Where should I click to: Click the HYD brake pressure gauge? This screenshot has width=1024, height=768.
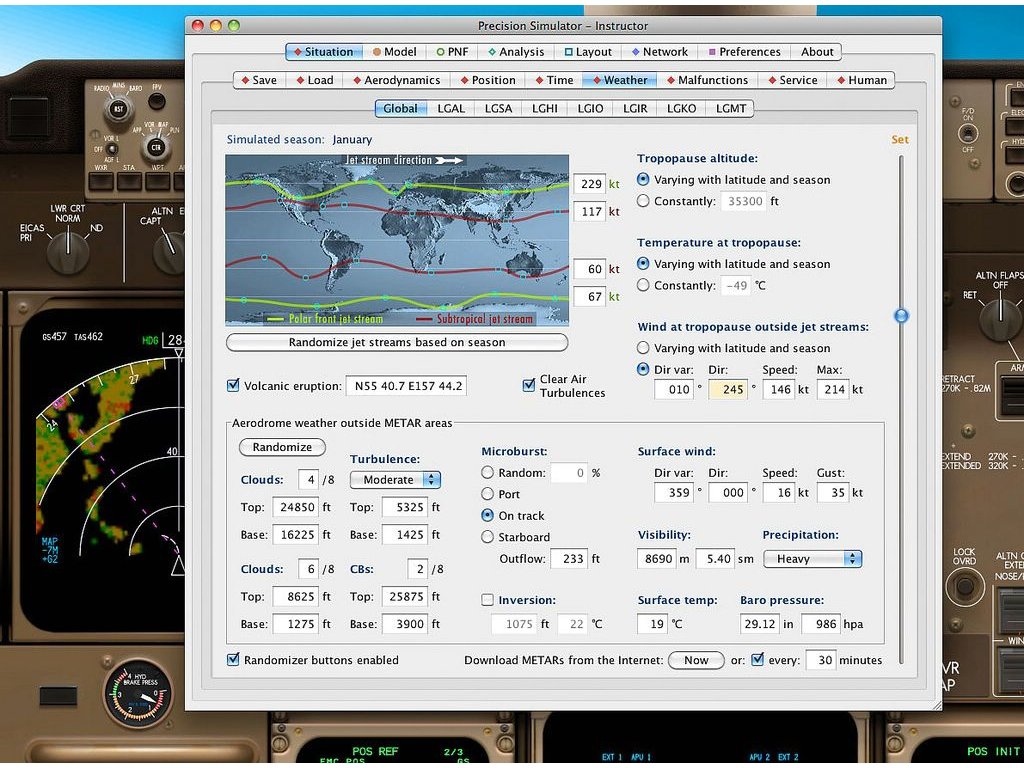(138, 694)
